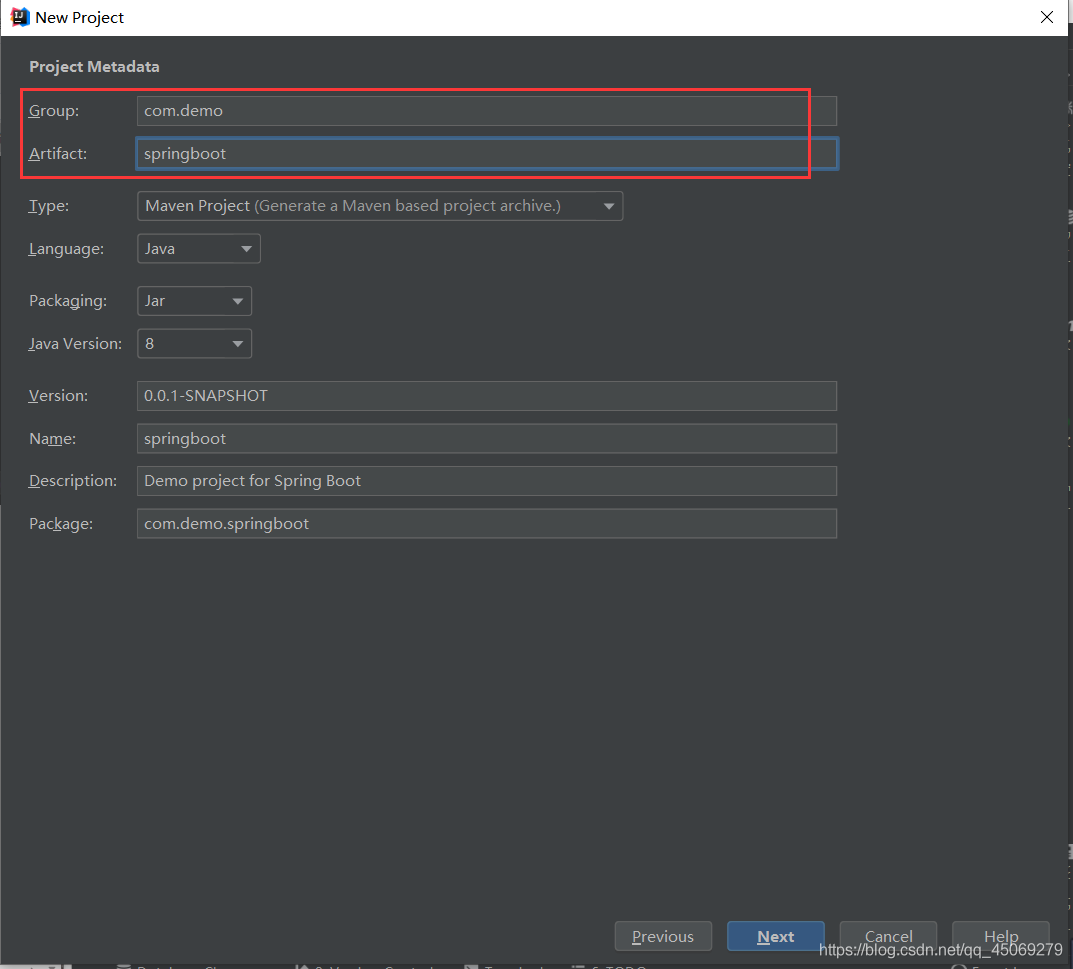Viewport: 1073px width, 969px height.
Task: Click the Name input field
Action: pos(486,439)
